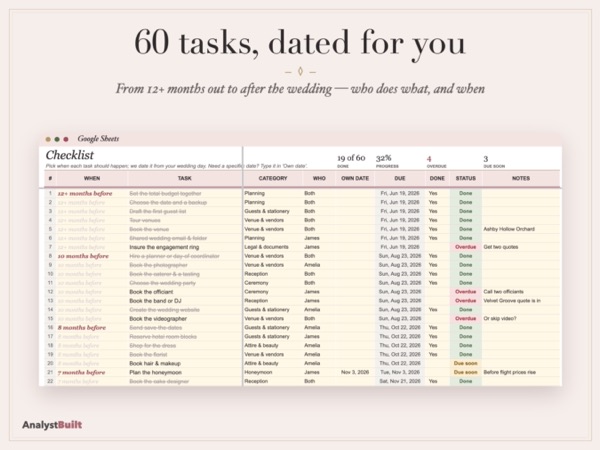Select the CATEGORY column header
This screenshot has width=600, height=450.
pyautogui.click(x=273, y=178)
